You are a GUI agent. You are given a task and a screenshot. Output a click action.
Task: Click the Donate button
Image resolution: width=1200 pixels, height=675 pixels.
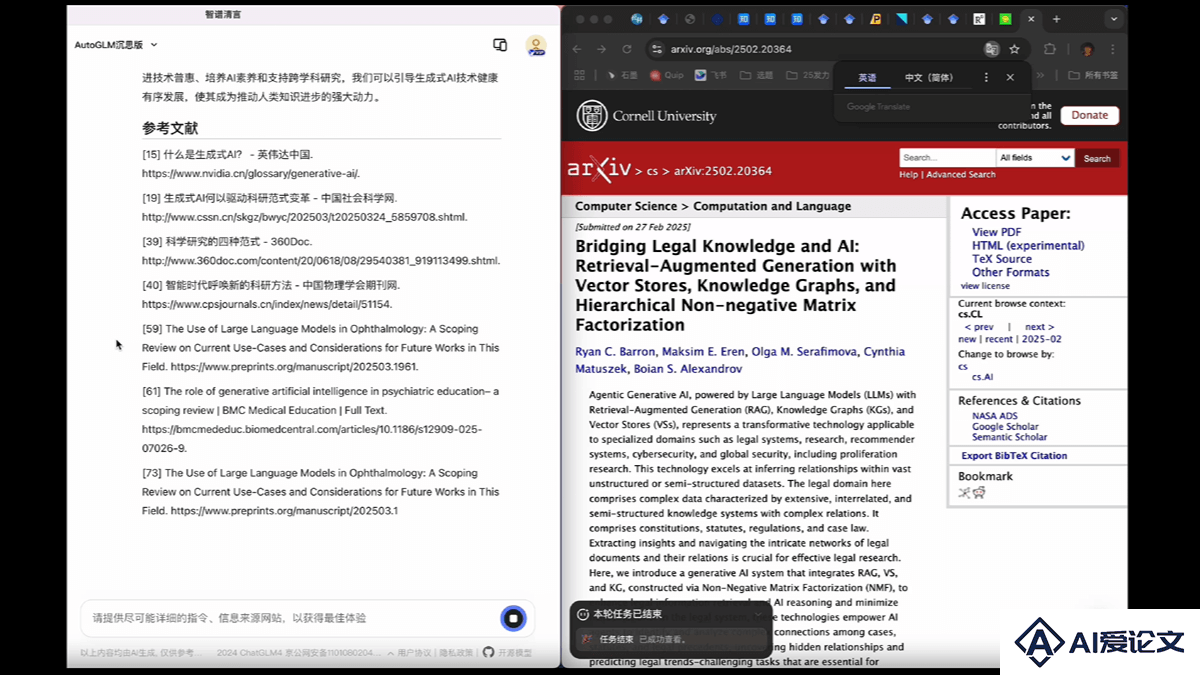coord(1090,115)
